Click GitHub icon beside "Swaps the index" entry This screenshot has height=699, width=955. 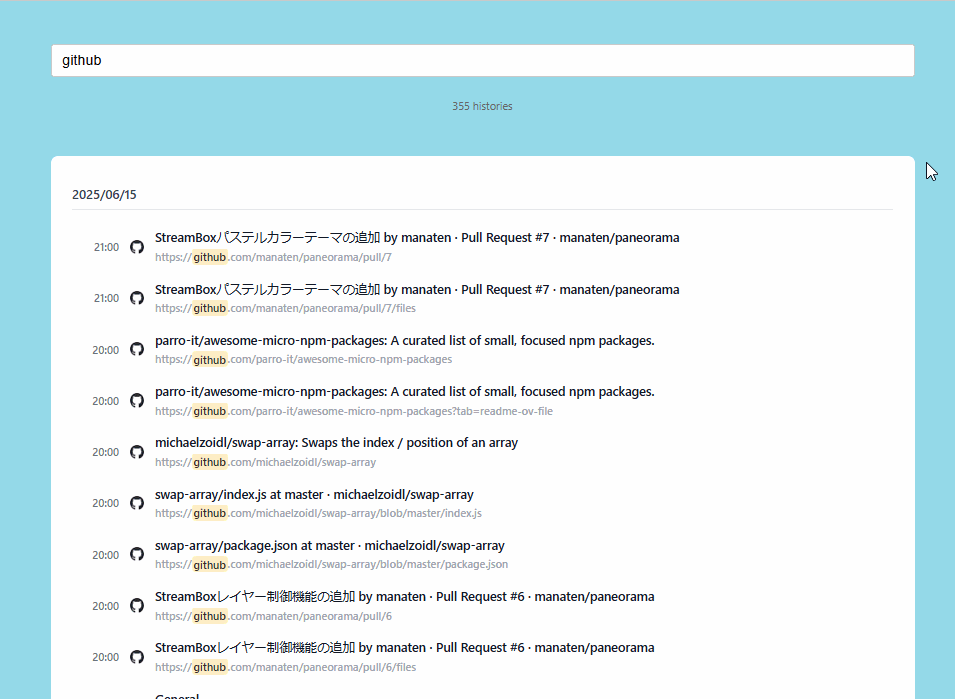click(137, 452)
